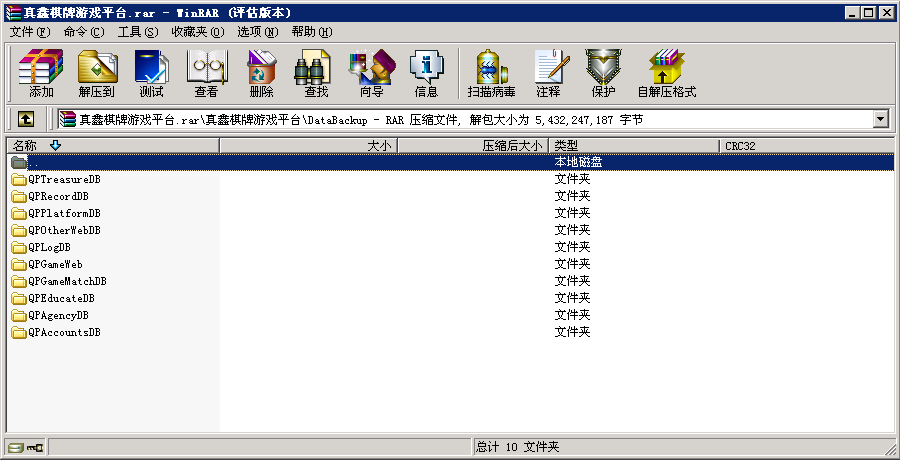Image resolution: width=900 pixels, height=460 pixels.
Task: Click the 自解压格式 SFX icon
Action: [666, 73]
